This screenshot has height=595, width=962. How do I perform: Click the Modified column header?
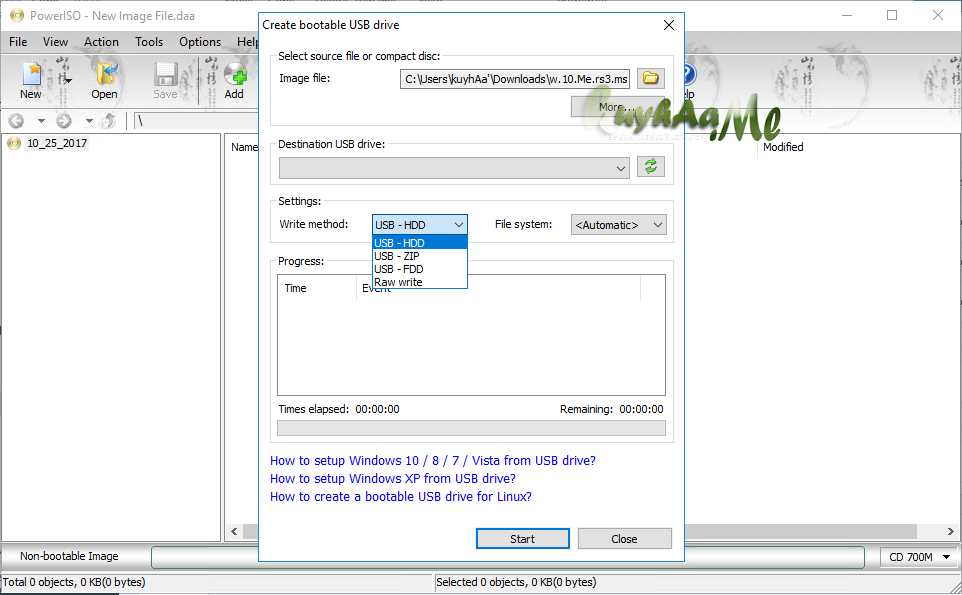pos(783,147)
